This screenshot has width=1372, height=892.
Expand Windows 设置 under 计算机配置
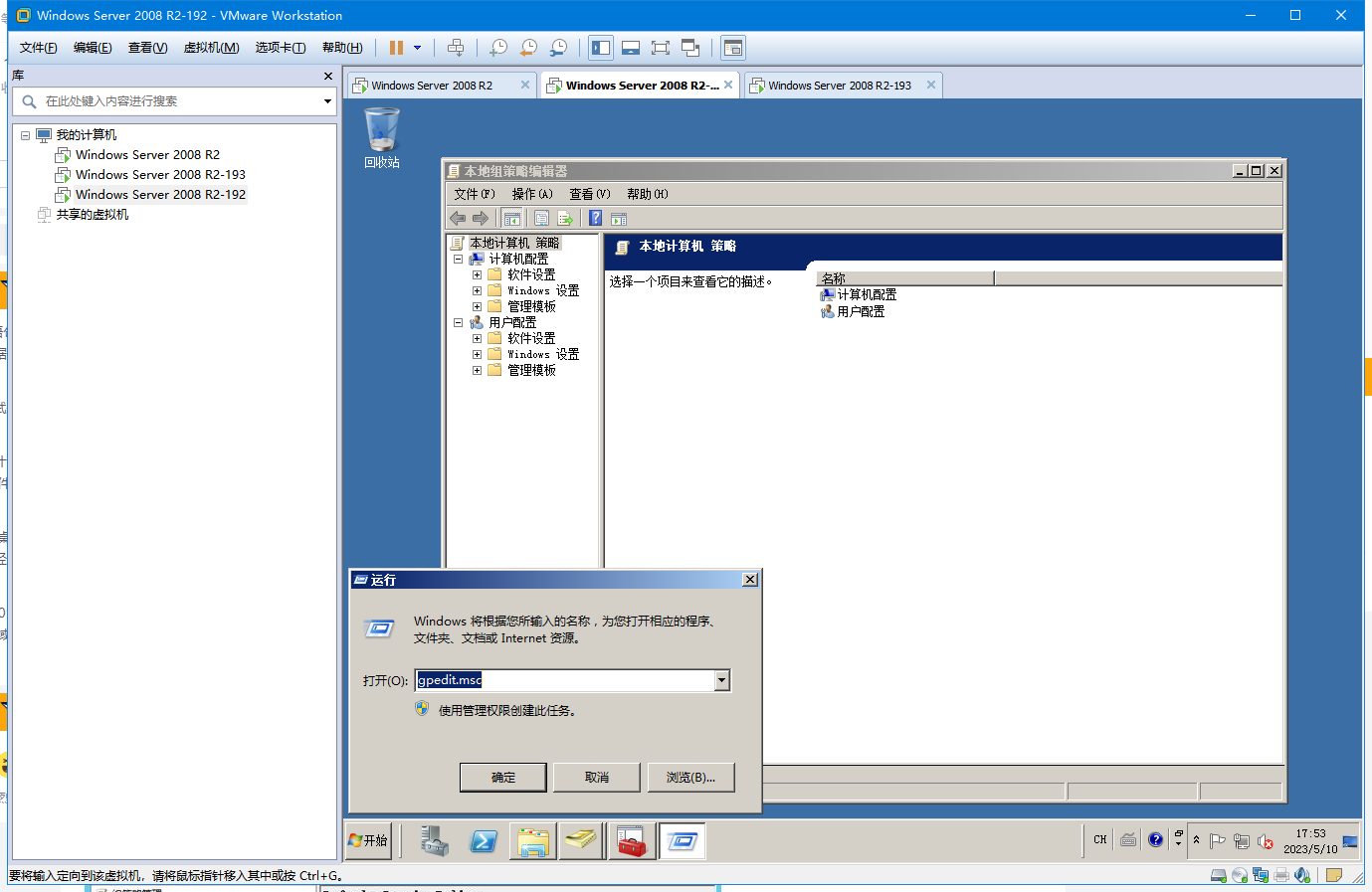click(477, 290)
